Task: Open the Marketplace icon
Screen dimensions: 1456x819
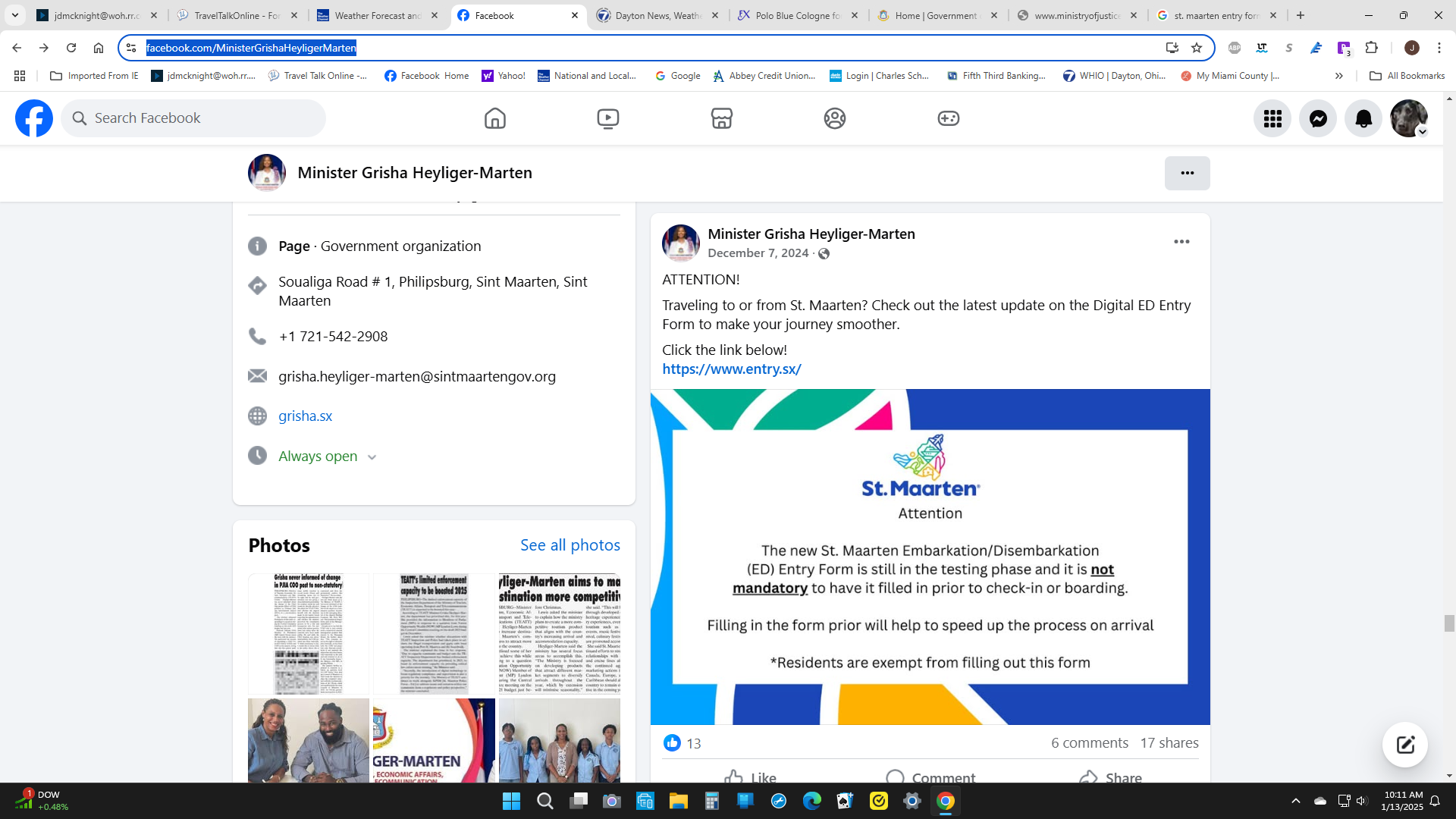Action: pos(722,118)
